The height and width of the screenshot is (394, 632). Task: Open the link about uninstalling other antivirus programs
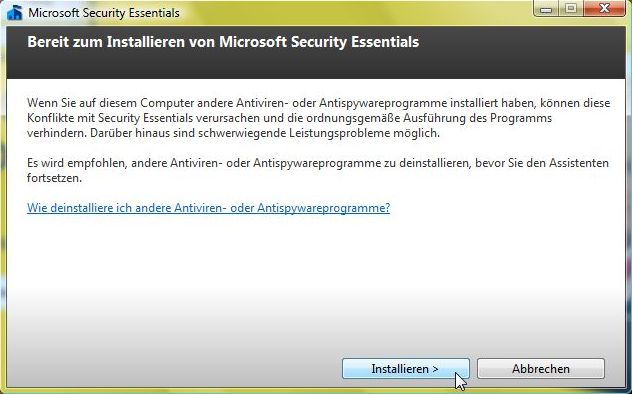pyautogui.click(x=208, y=208)
